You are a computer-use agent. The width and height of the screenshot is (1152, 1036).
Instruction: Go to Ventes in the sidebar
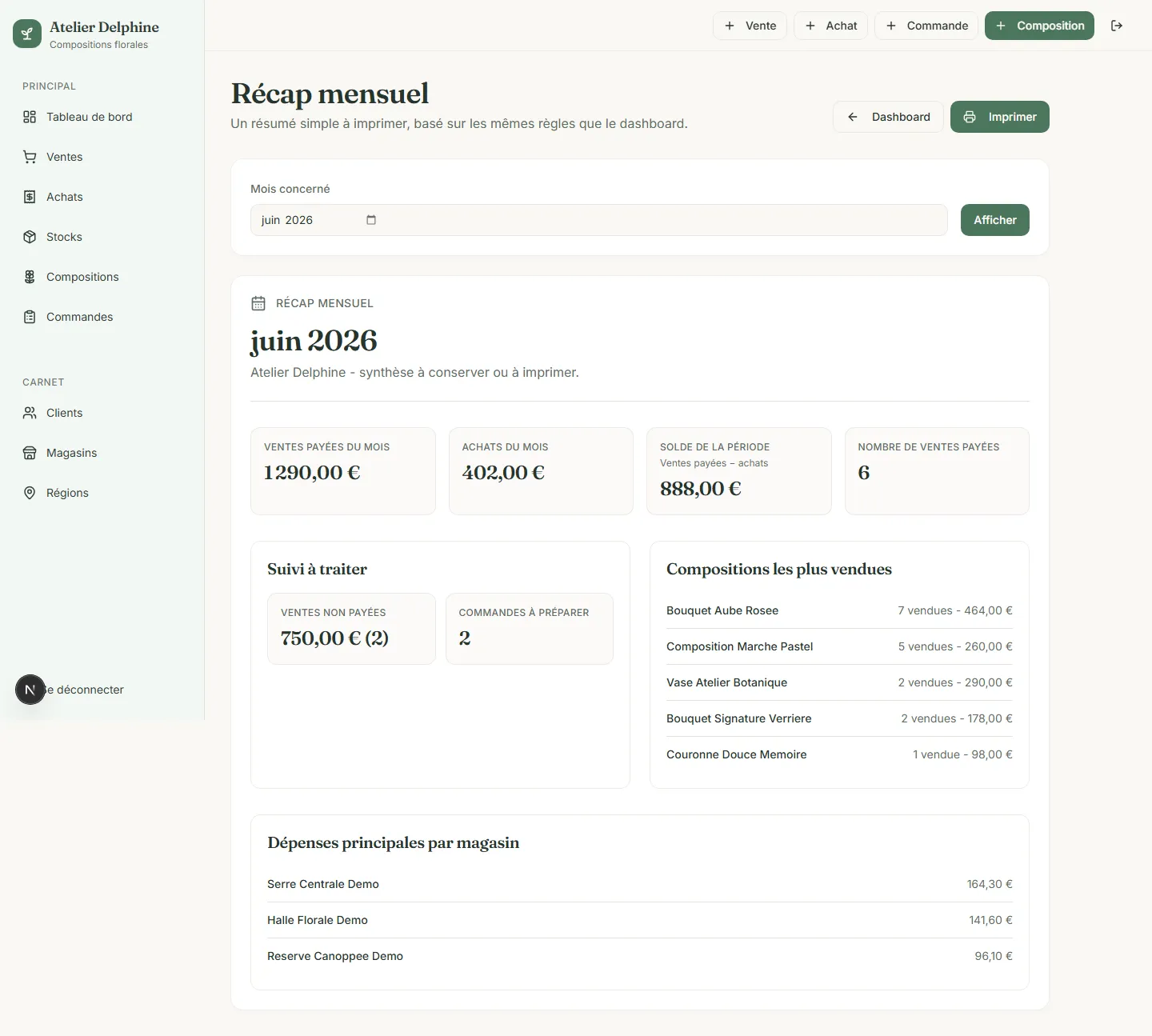(102, 157)
